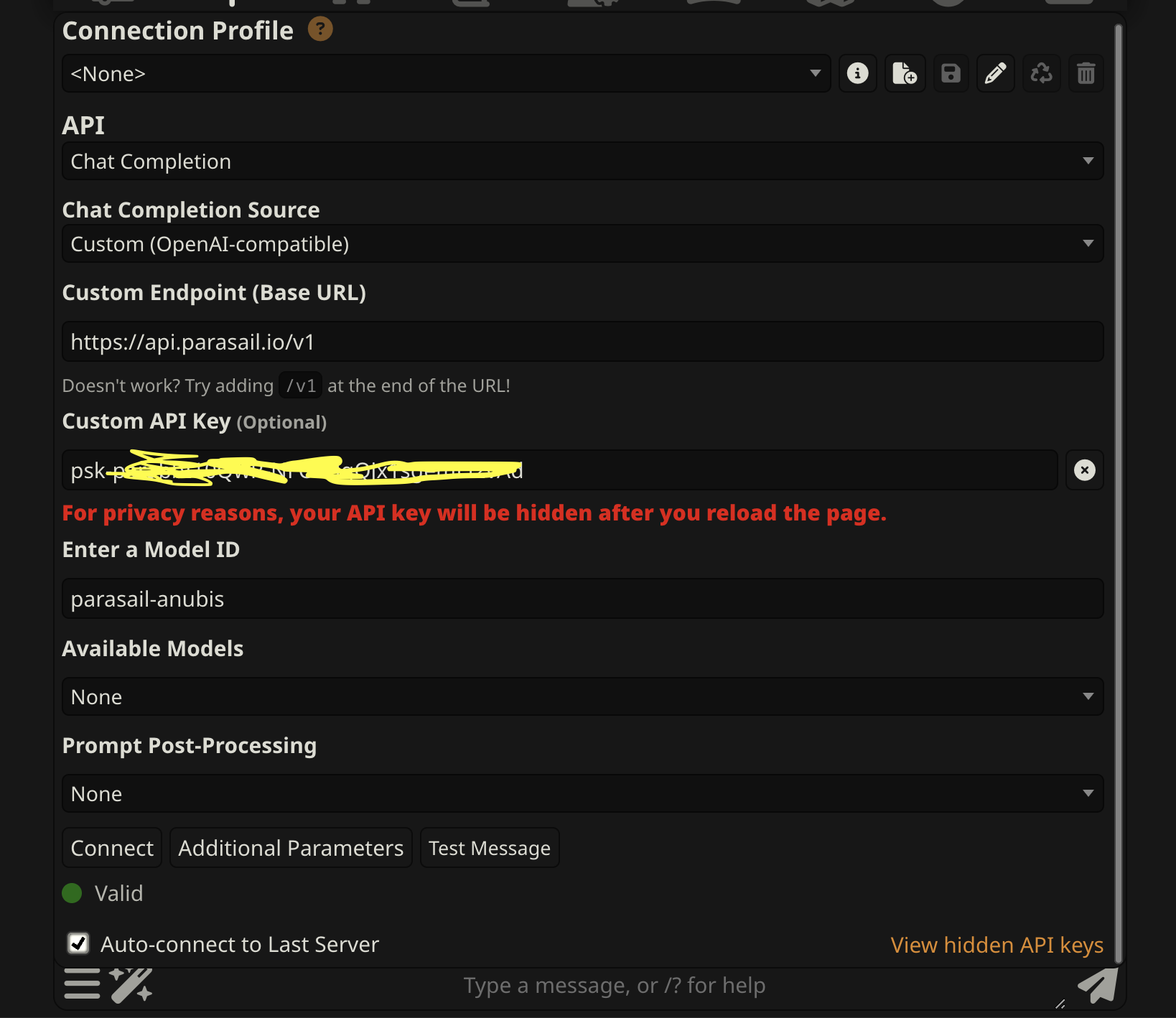The height and width of the screenshot is (1018, 1176).
Task: Expand the API type dropdown
Action: coord(582,162)
